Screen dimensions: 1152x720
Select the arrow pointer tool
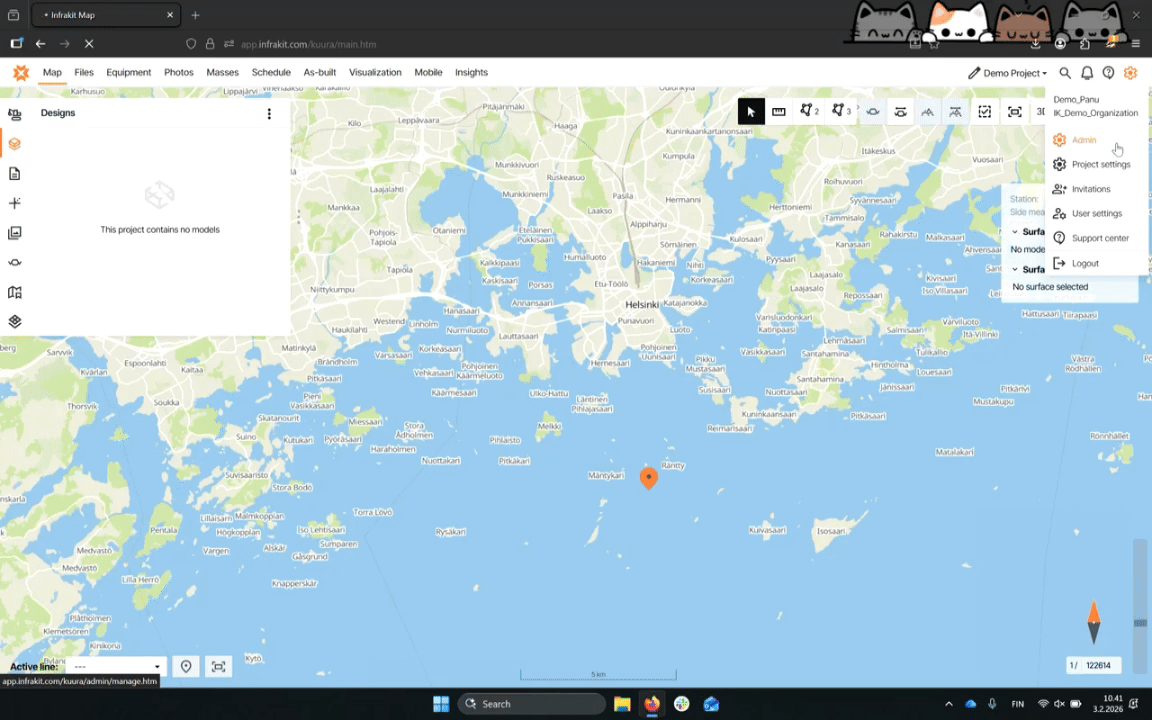click(751, 112)
